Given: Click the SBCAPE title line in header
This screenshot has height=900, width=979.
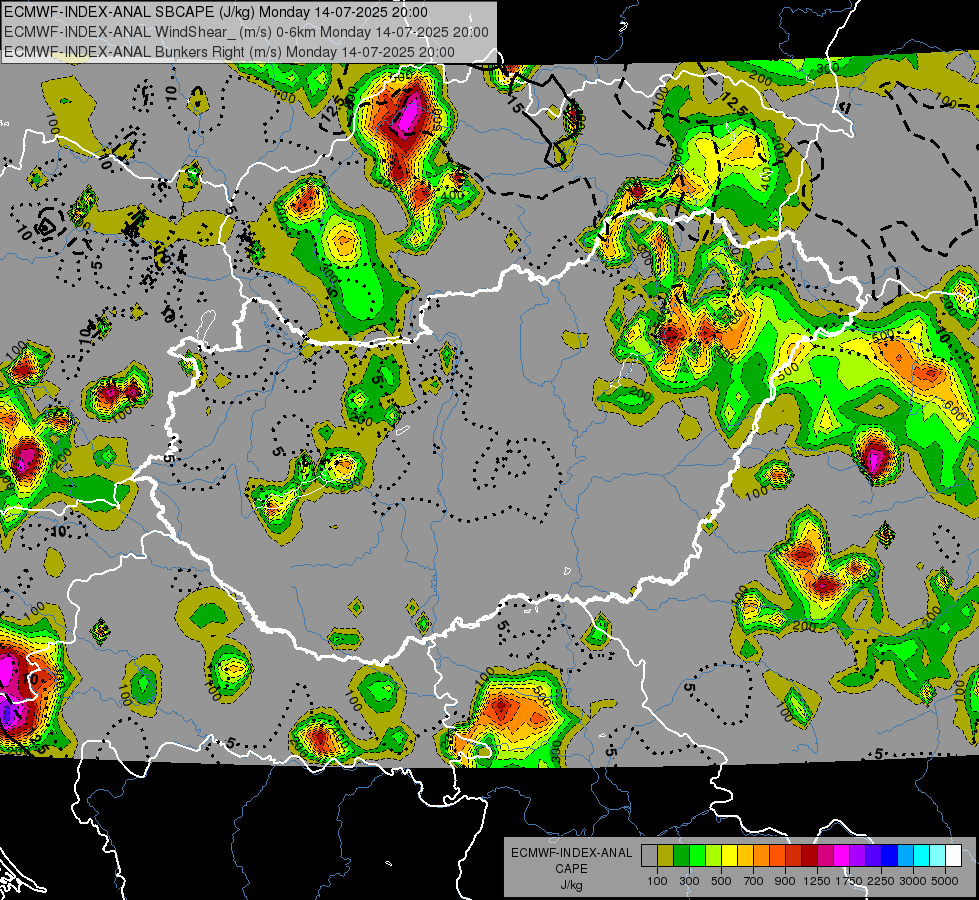Looking at the screenshot, I should tap(216, 12).
